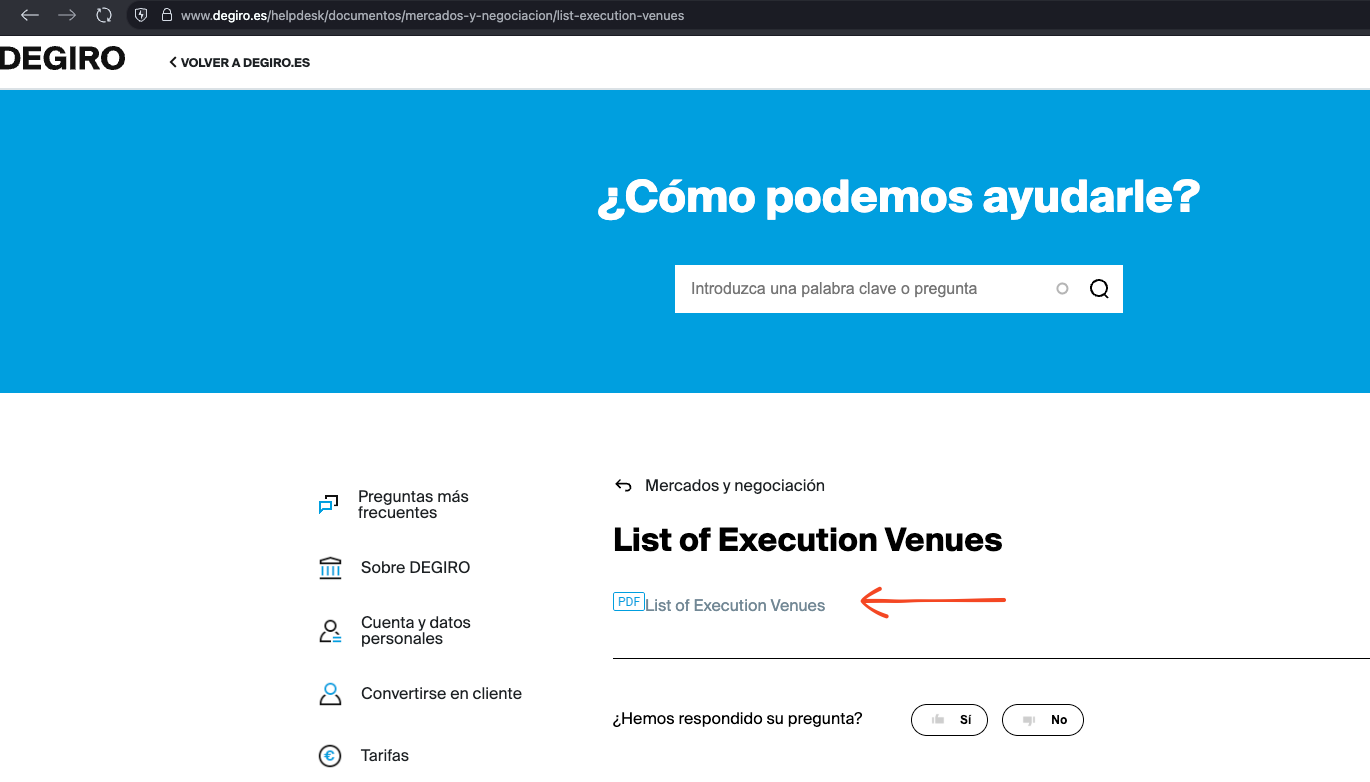
Task: Click the URL in the address bar
Action: (x=432, y=15)
